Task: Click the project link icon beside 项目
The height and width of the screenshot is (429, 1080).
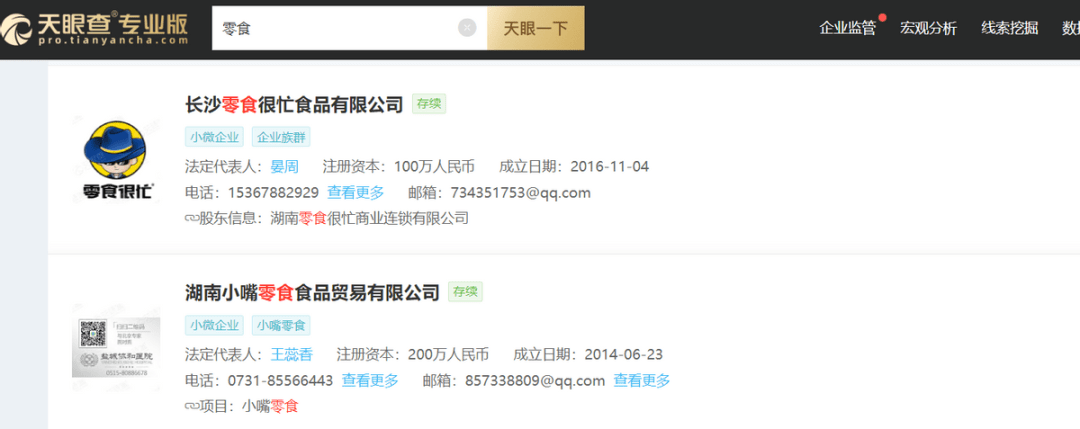Action: click(x=191, y=406)
